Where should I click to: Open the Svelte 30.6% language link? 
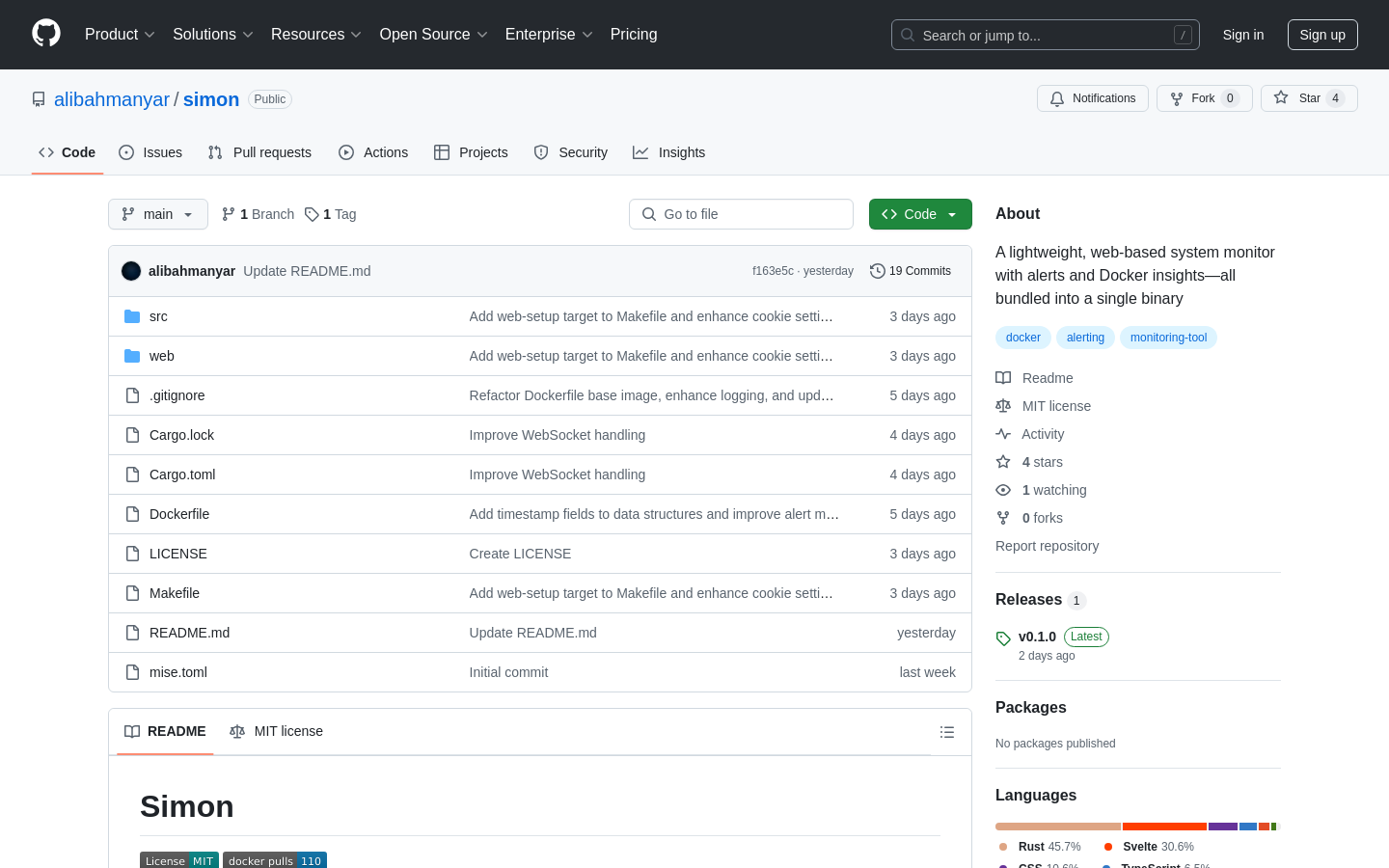[x=1149, y=847]
